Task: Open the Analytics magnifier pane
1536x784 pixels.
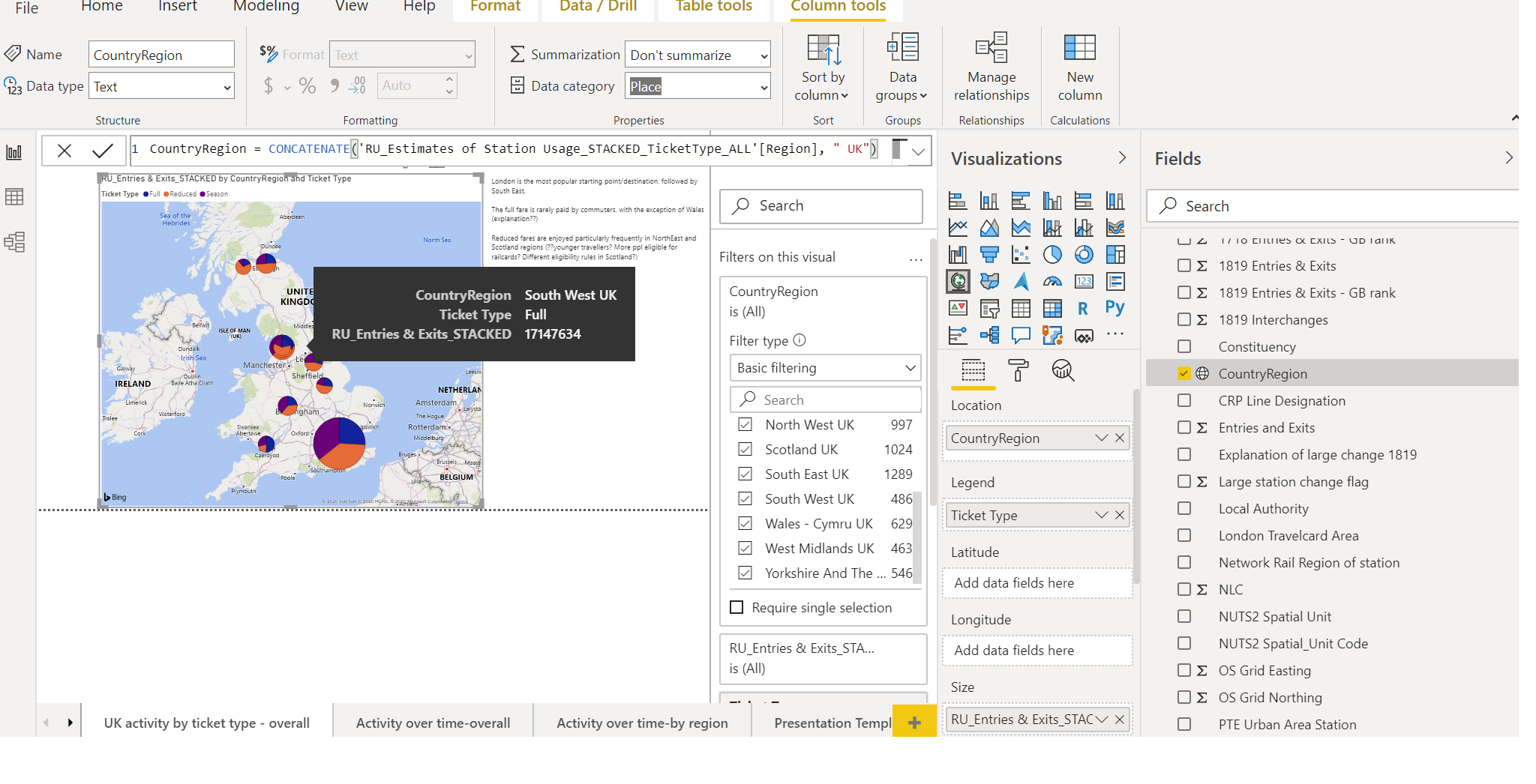Action: [x=1063, y=370]
